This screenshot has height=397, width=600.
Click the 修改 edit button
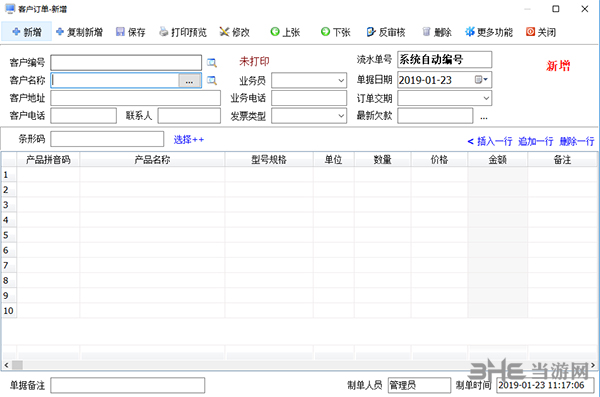pyautogui.click(x=235, y=32)
